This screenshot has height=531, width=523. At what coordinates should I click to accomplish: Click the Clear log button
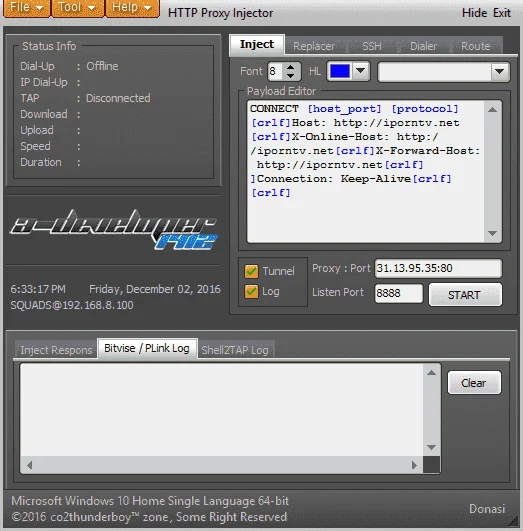click(x=474, y=383)
